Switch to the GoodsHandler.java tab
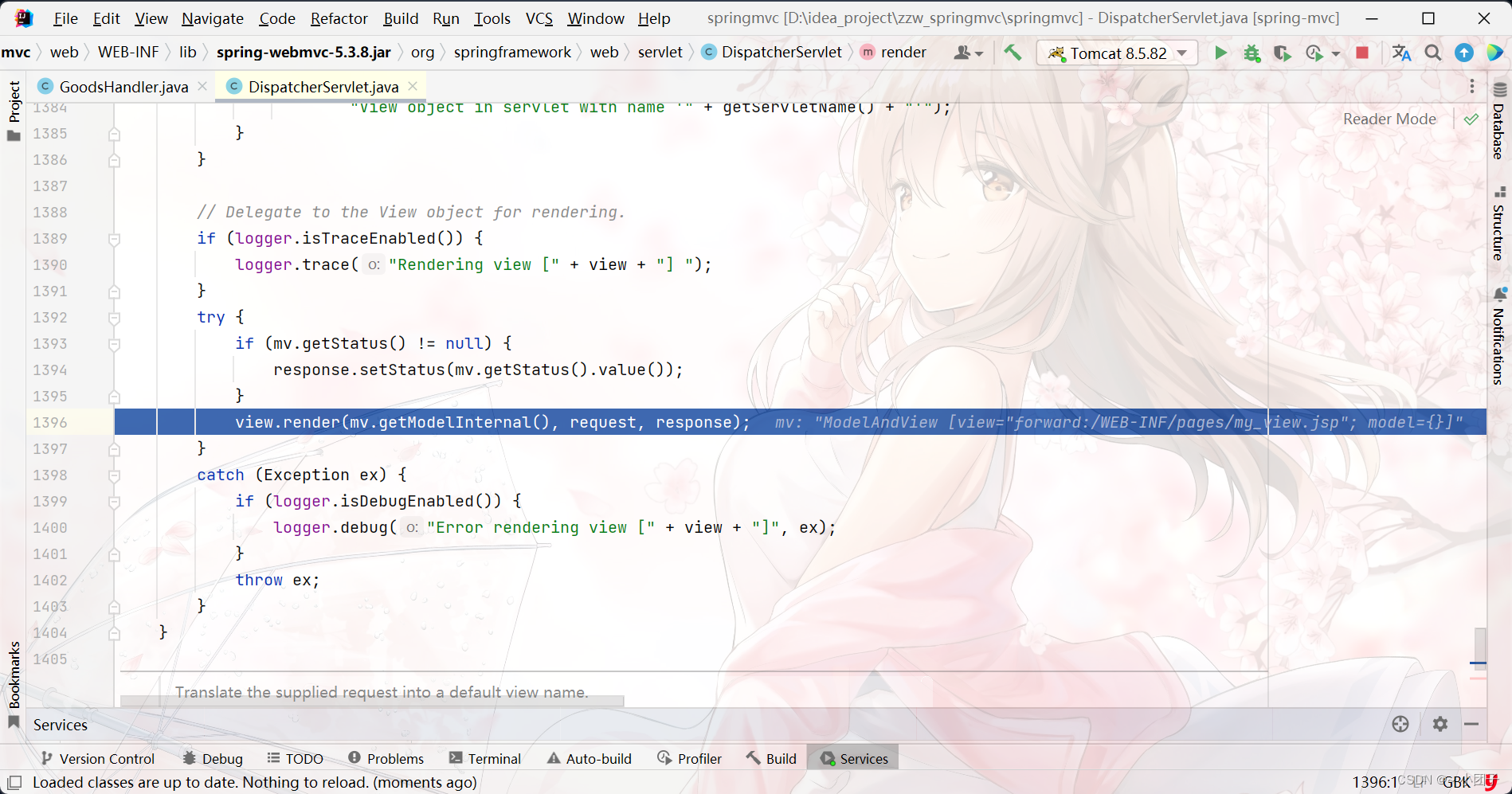Screen dimensions: 1512x794 coord(124,86)
